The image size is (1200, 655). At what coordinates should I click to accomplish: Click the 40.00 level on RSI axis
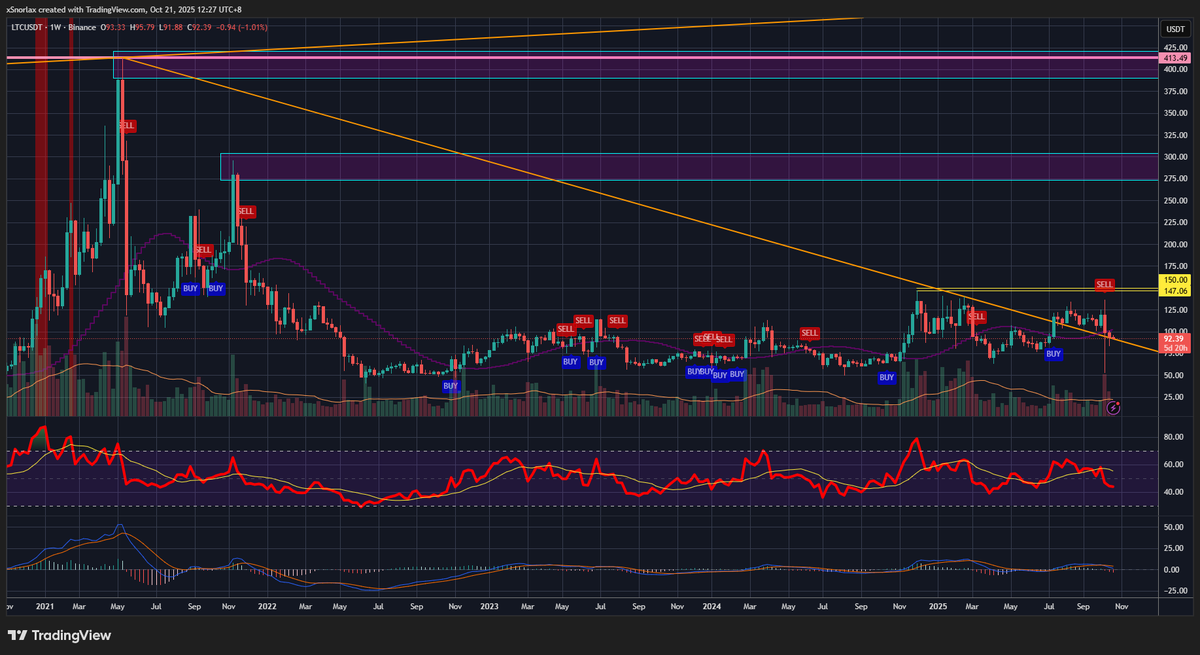click(x=1173, y=492)
